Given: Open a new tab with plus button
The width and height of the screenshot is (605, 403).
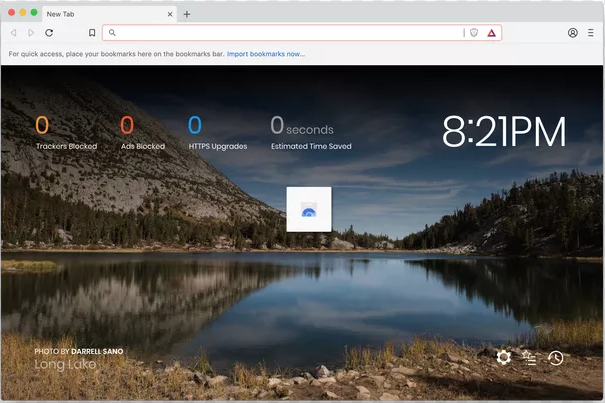Looking at the screenshot, I should tap(187, 14).
